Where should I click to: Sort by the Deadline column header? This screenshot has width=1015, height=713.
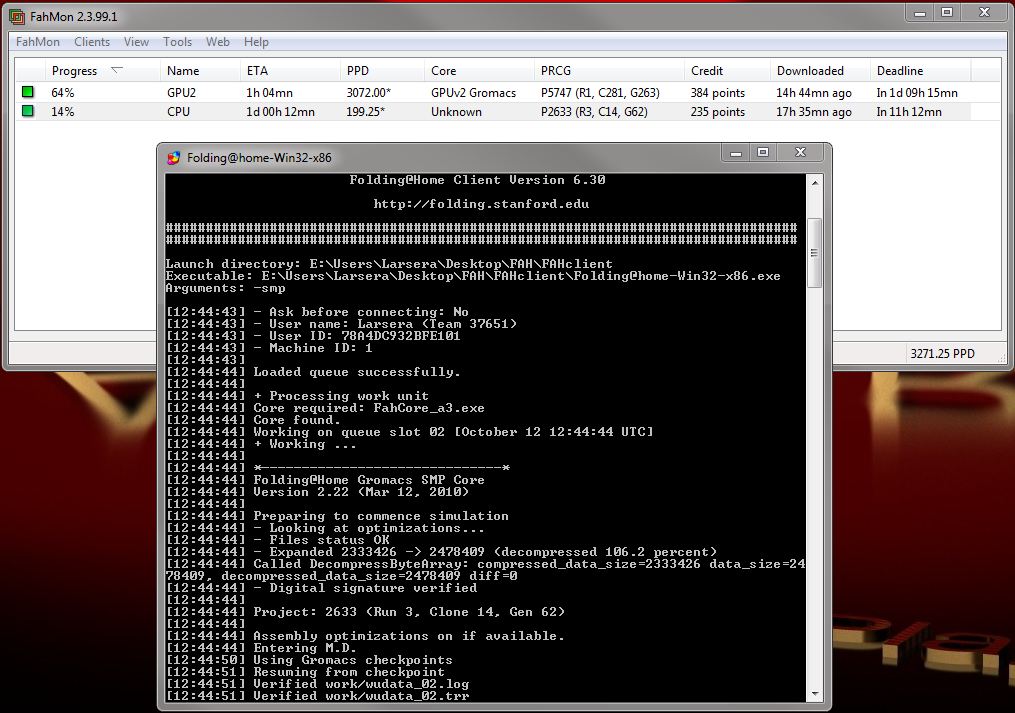[x=920, y=71]
